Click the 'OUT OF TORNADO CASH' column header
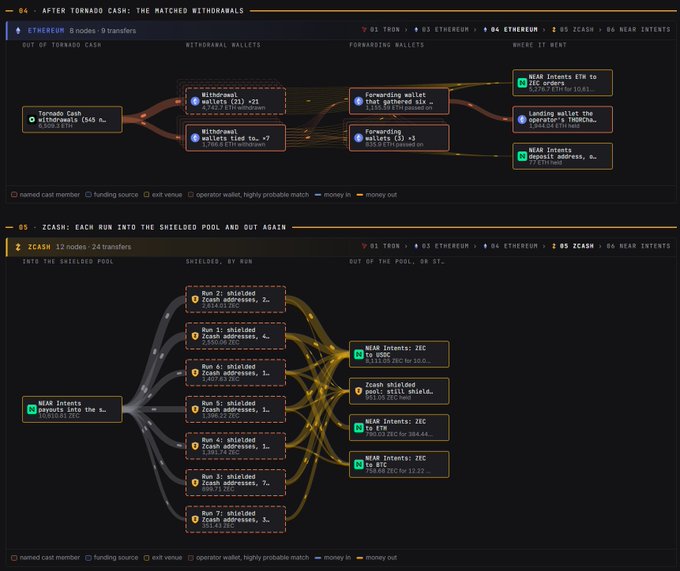 coord(62,45)
